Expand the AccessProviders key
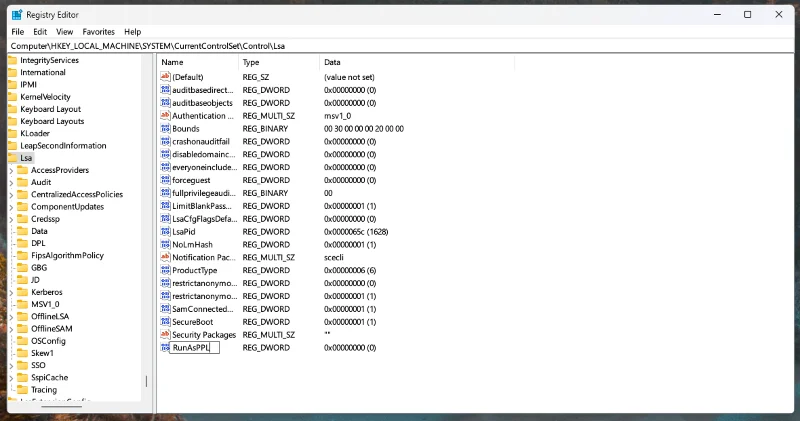The image size is (800, 421). (11, 170)
